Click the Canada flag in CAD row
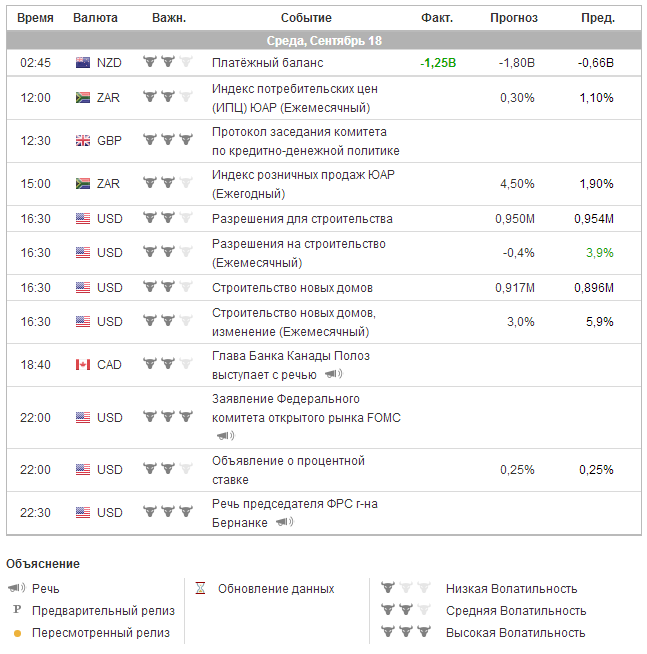 point(84,365)
